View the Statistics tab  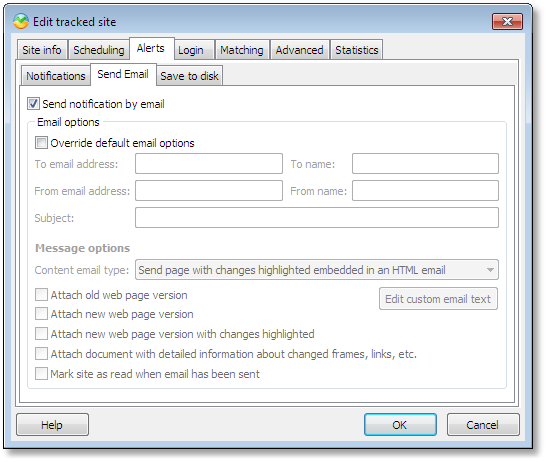coord(357,50)
